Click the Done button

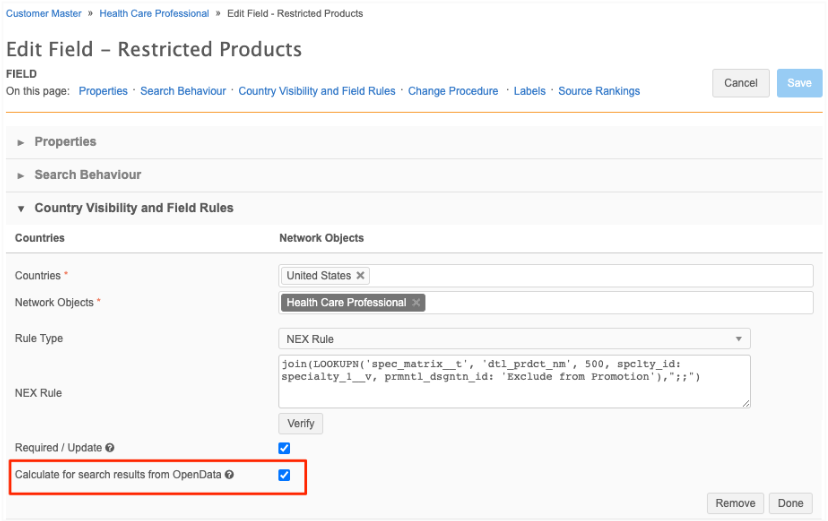coord(790,503)
